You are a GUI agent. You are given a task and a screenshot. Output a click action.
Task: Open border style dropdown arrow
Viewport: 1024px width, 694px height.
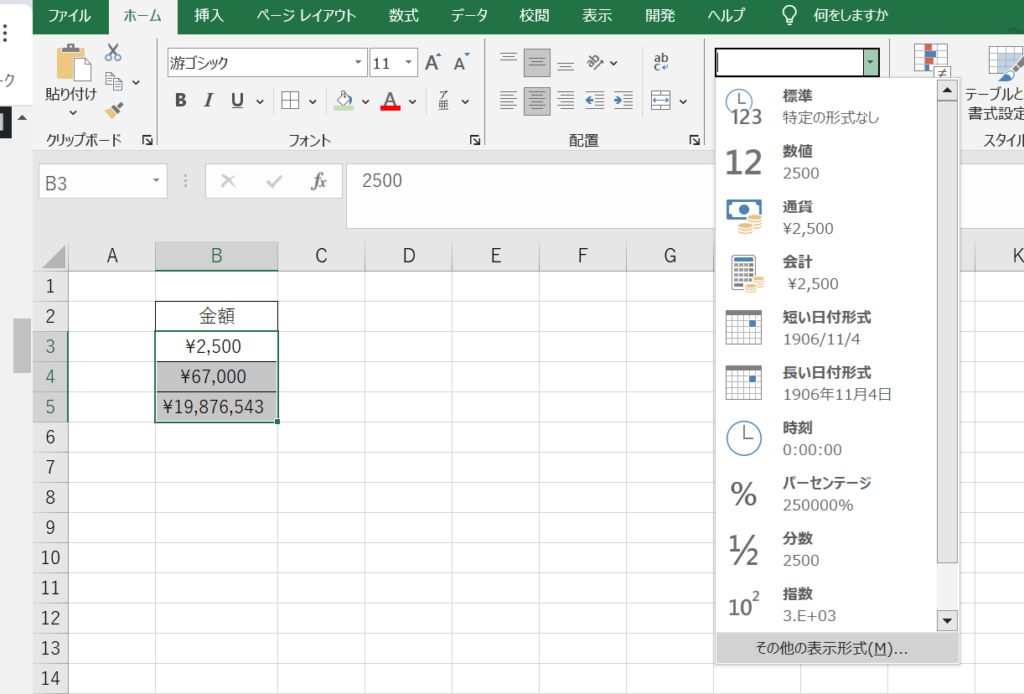coord(313,101)
